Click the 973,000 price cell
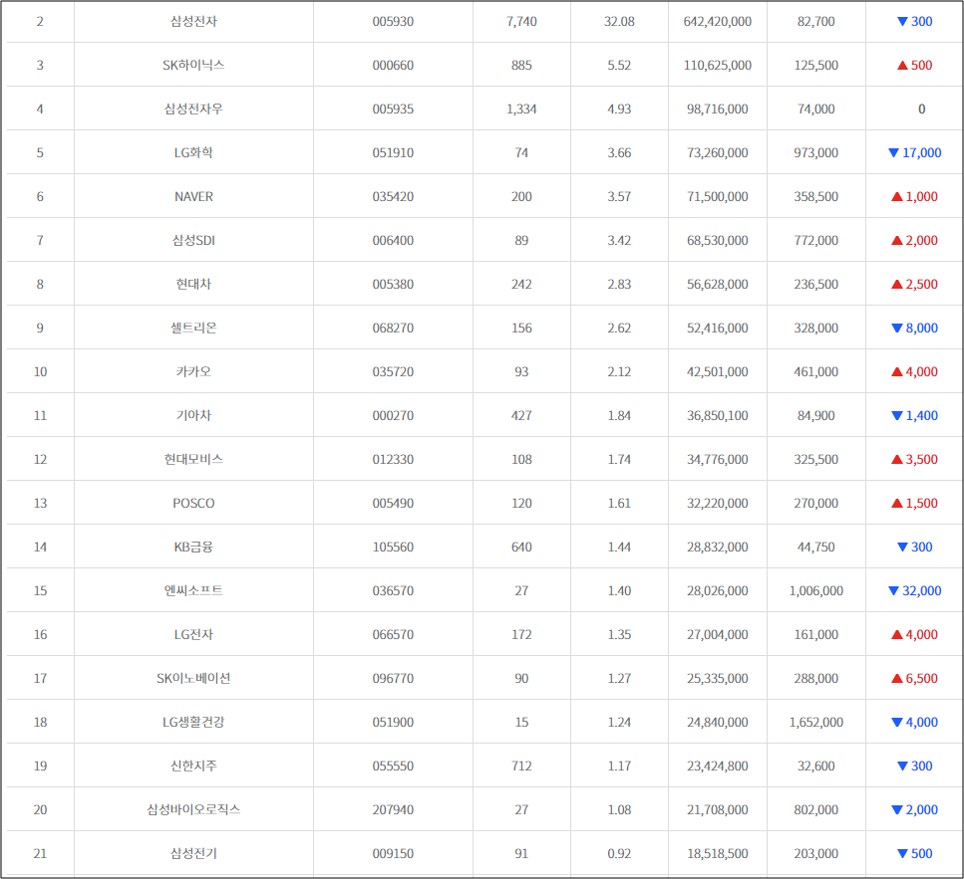Screen dimensions: 964x879 (816, 152)
